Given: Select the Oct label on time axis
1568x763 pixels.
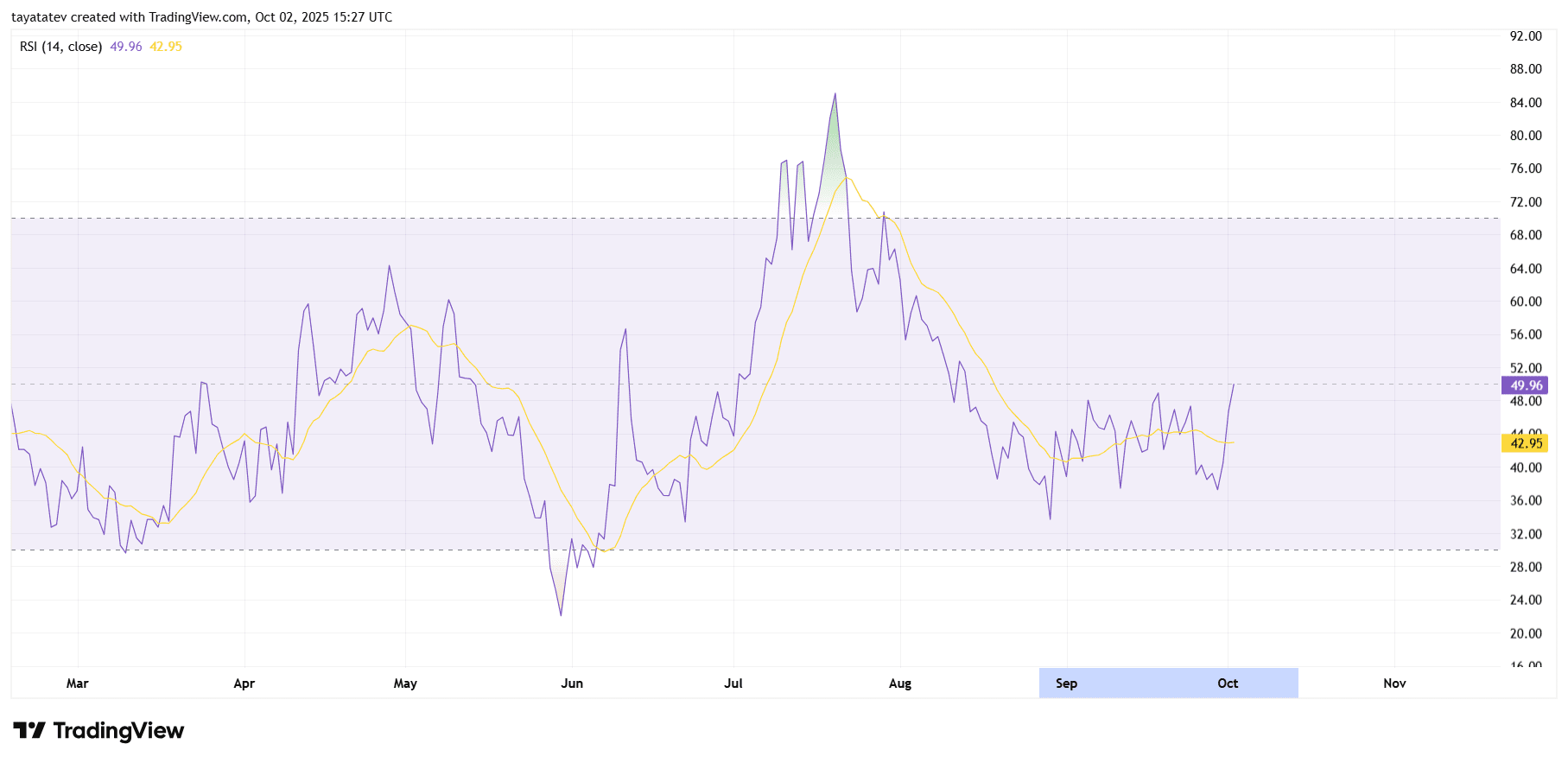Looking at the screenshot, I should [x=1228, y=684].
